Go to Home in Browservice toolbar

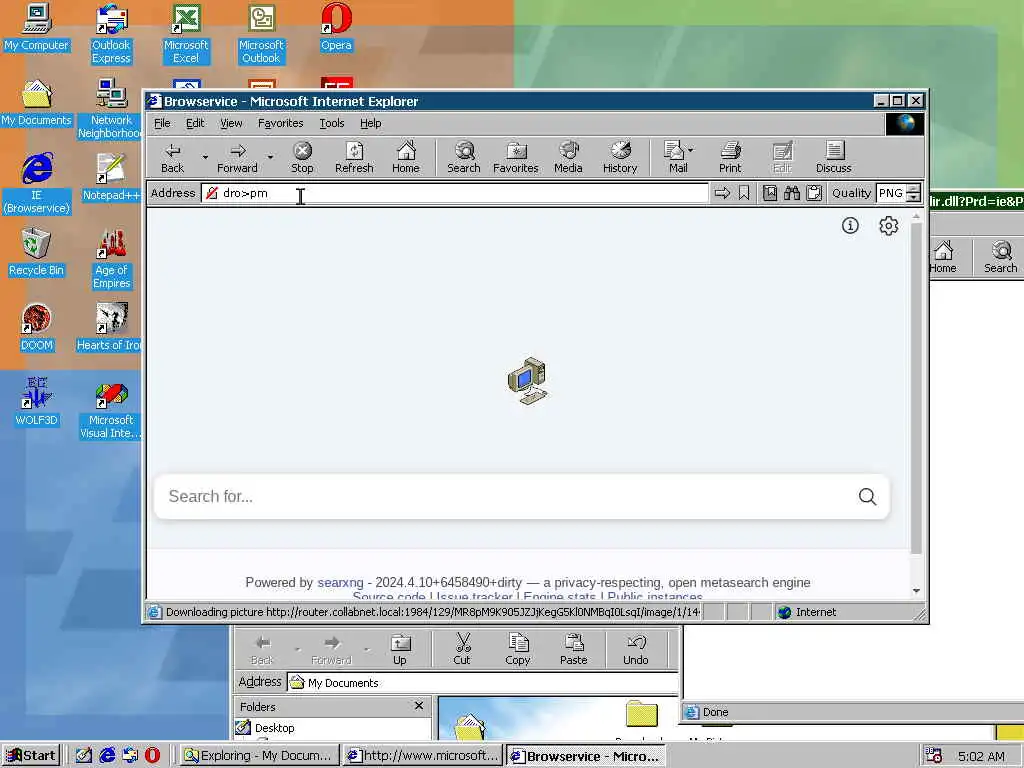pyautogui.click(x=406, y=158)
